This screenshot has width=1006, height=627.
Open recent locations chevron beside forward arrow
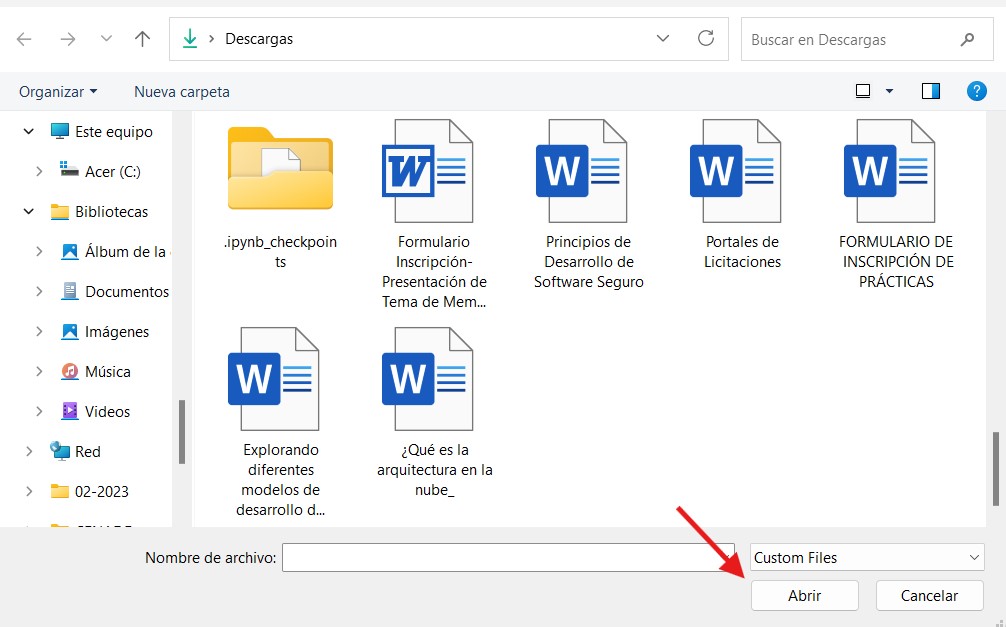pyautogui.click(x=106, y=39)
